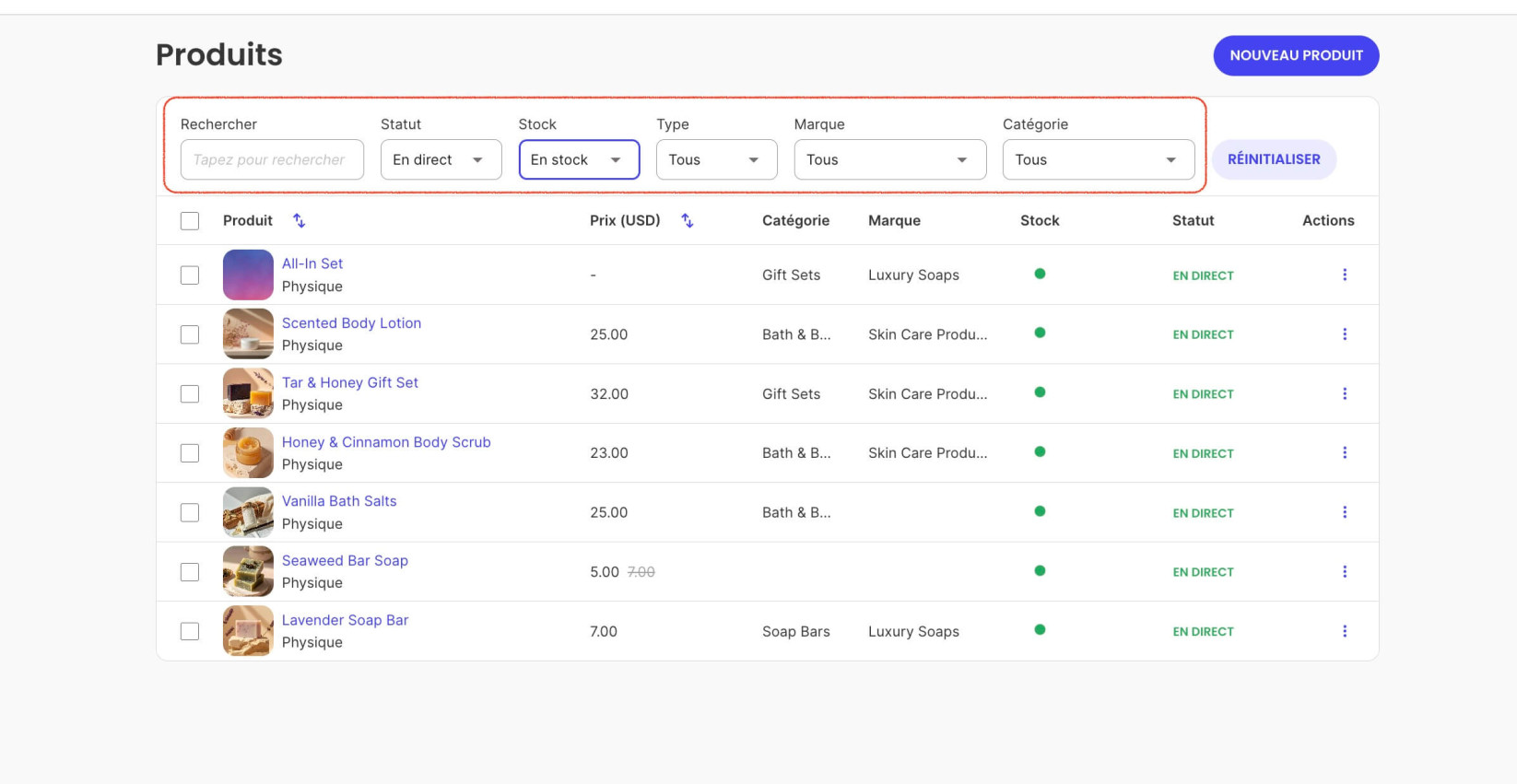Click the 23.00 price cell
This screenshot has height=784, width=1517.
pyautogui.click(x=609, y=453)
